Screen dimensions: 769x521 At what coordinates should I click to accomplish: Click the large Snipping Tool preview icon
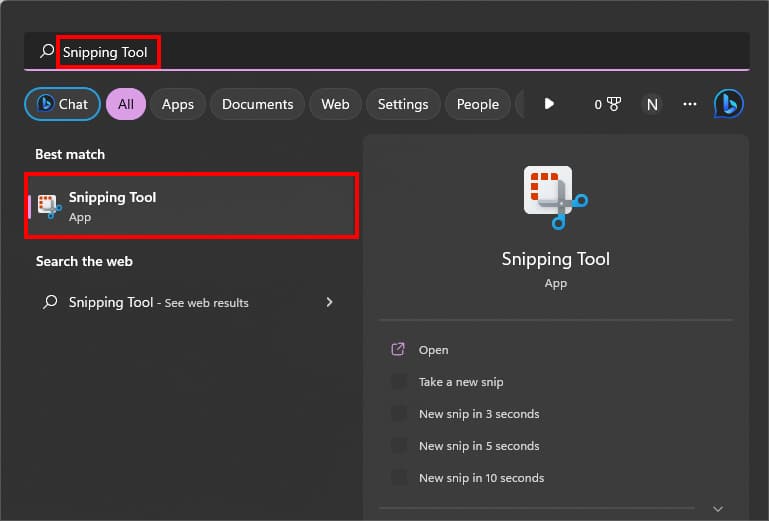point(556,198)
